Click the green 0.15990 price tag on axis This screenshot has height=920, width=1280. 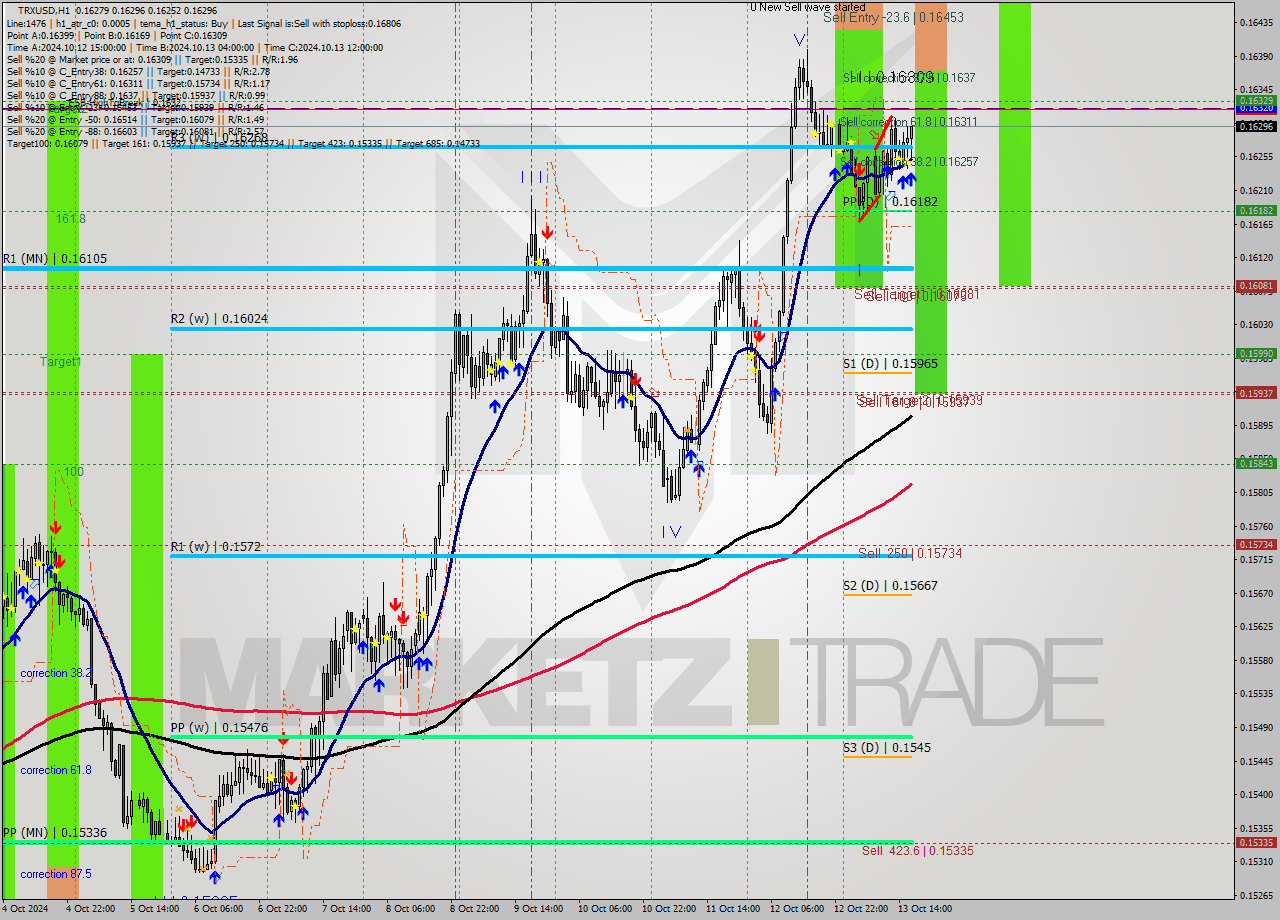click(x=1256, y=353)
